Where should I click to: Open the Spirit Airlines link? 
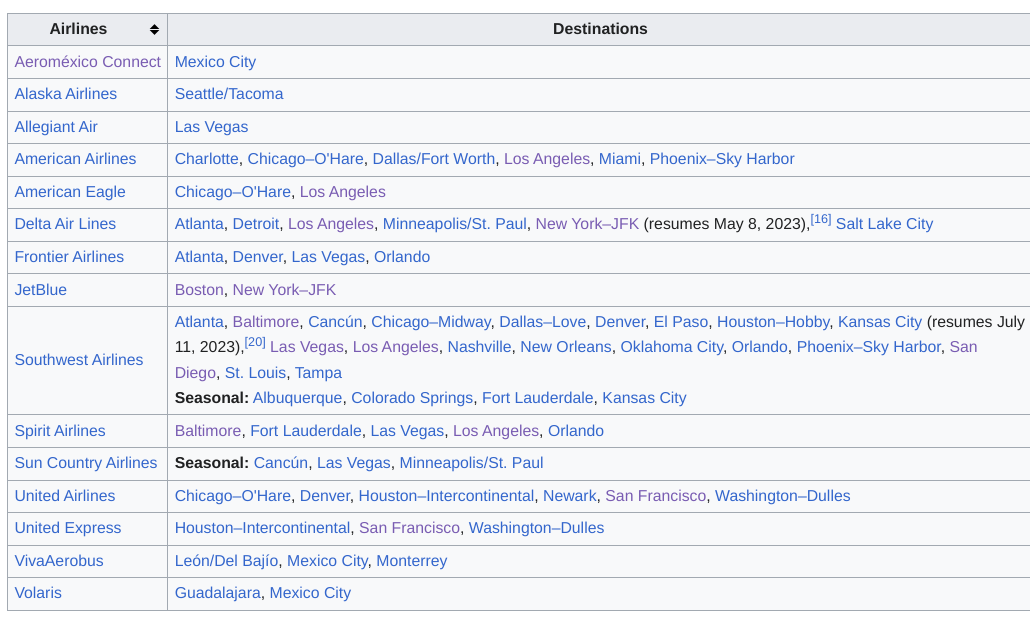60,431
